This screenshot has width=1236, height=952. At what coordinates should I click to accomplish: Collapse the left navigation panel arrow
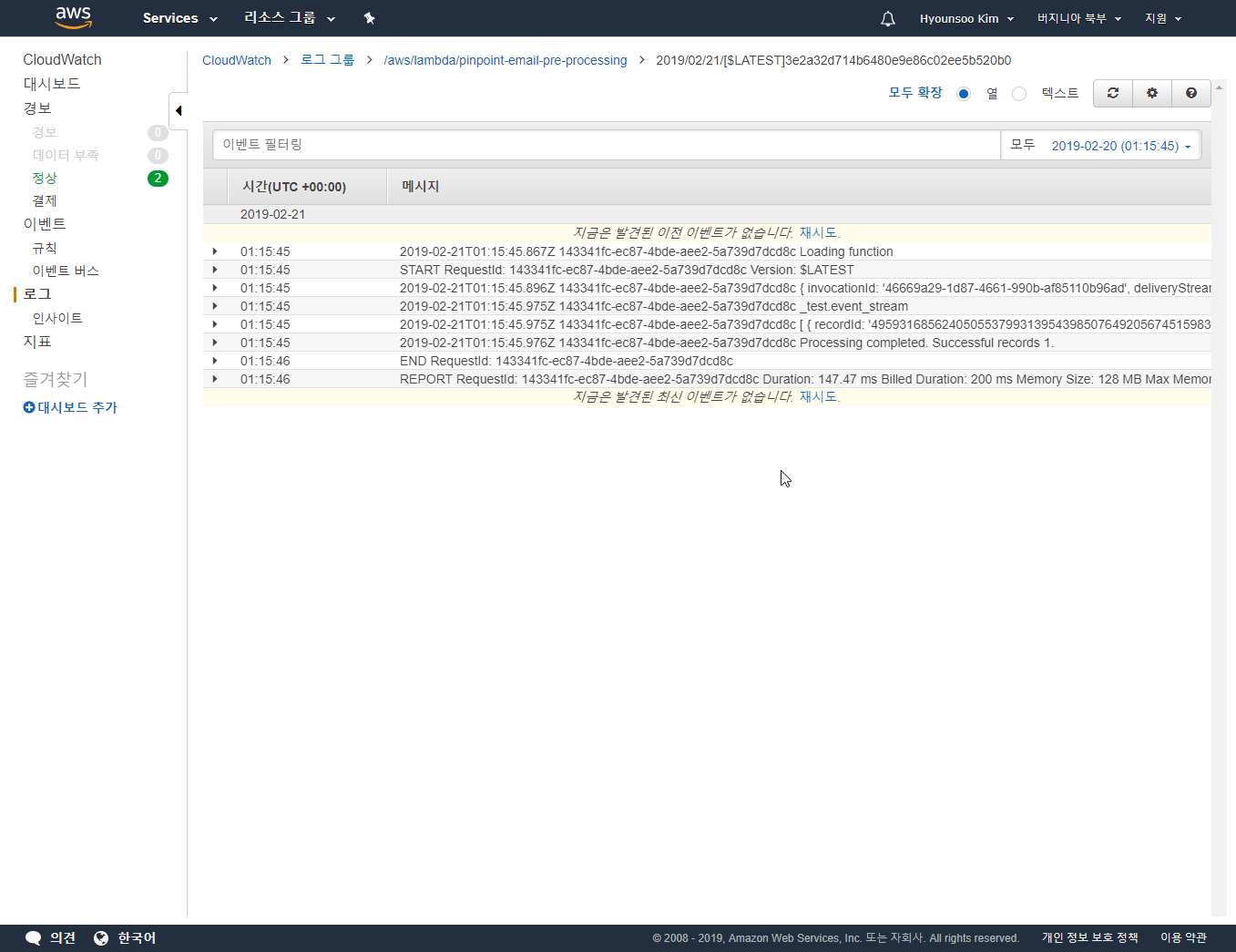click(179, 111)
